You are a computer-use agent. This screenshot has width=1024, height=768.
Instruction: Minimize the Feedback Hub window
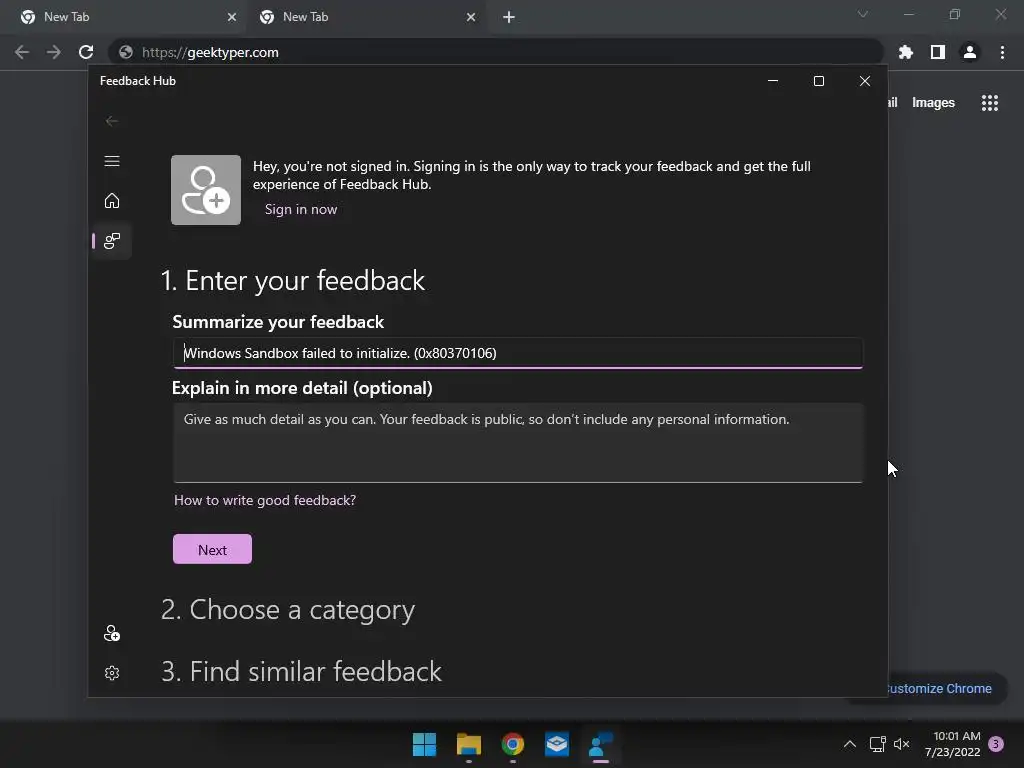pyautogui.click(x=773, y=81)
